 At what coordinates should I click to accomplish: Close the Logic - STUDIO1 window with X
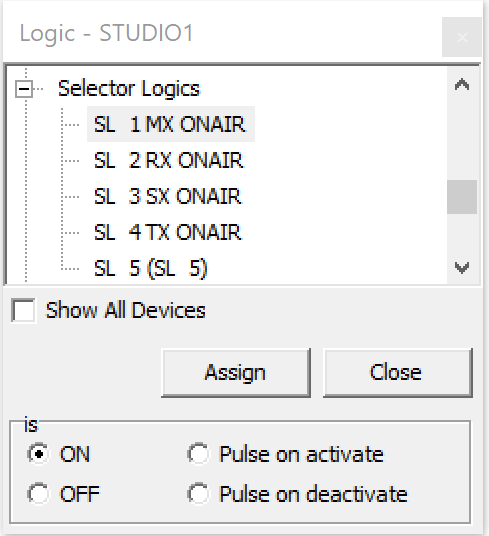pos(462,37)
